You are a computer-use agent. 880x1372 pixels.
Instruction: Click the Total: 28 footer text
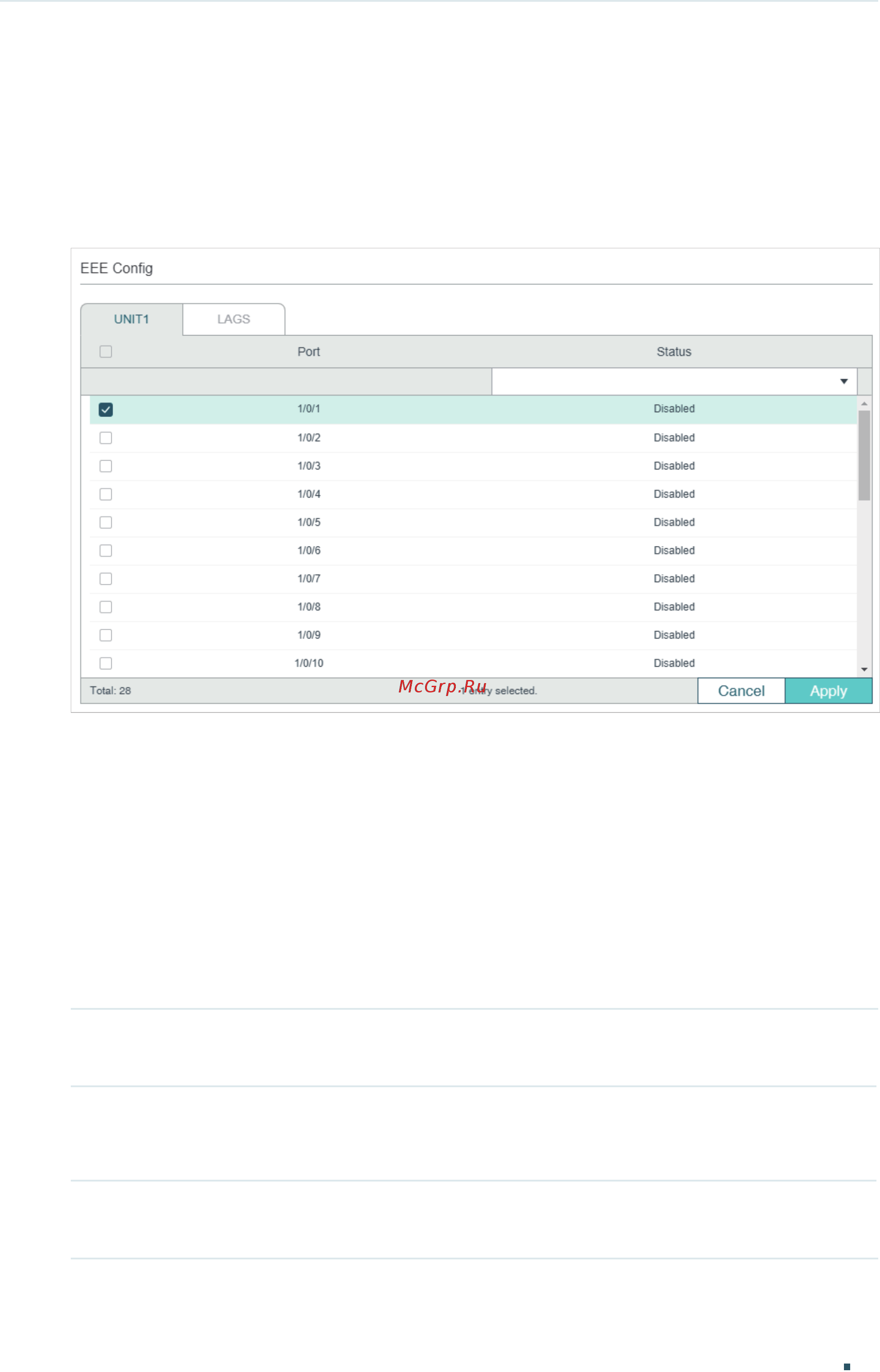tap(110, 691)
